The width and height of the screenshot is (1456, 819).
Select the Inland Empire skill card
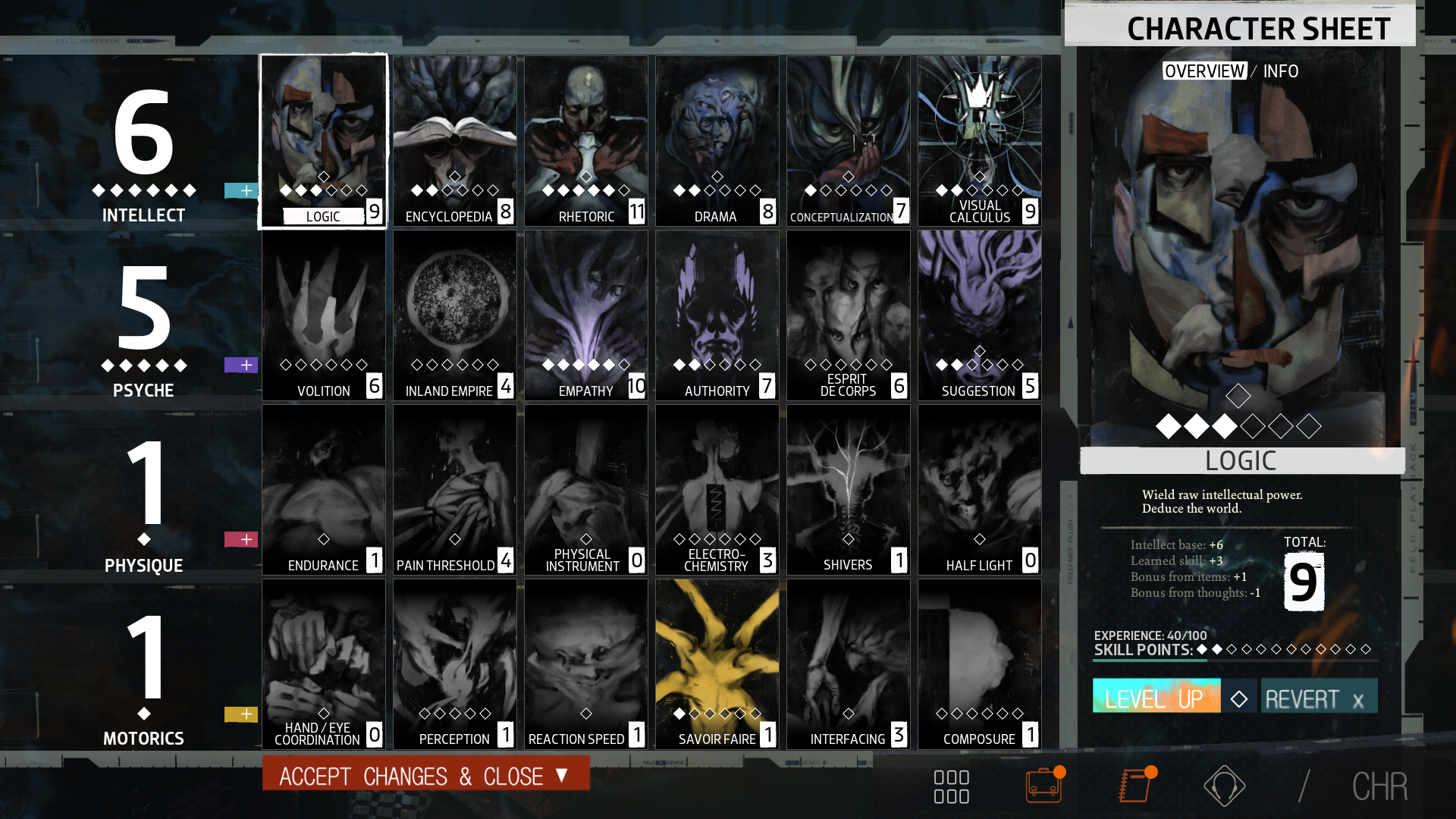click(x=454, y=315)
